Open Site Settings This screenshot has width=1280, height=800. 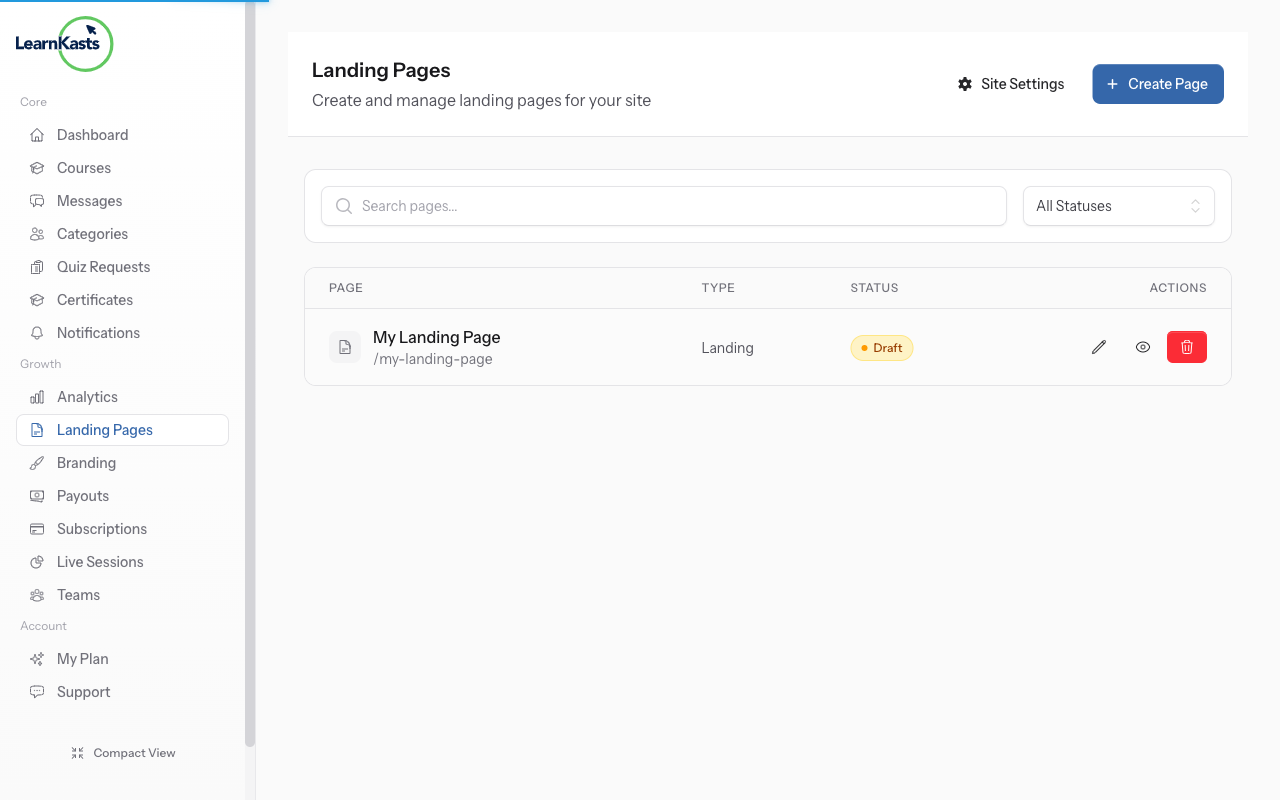click(x=1011, y=84)
